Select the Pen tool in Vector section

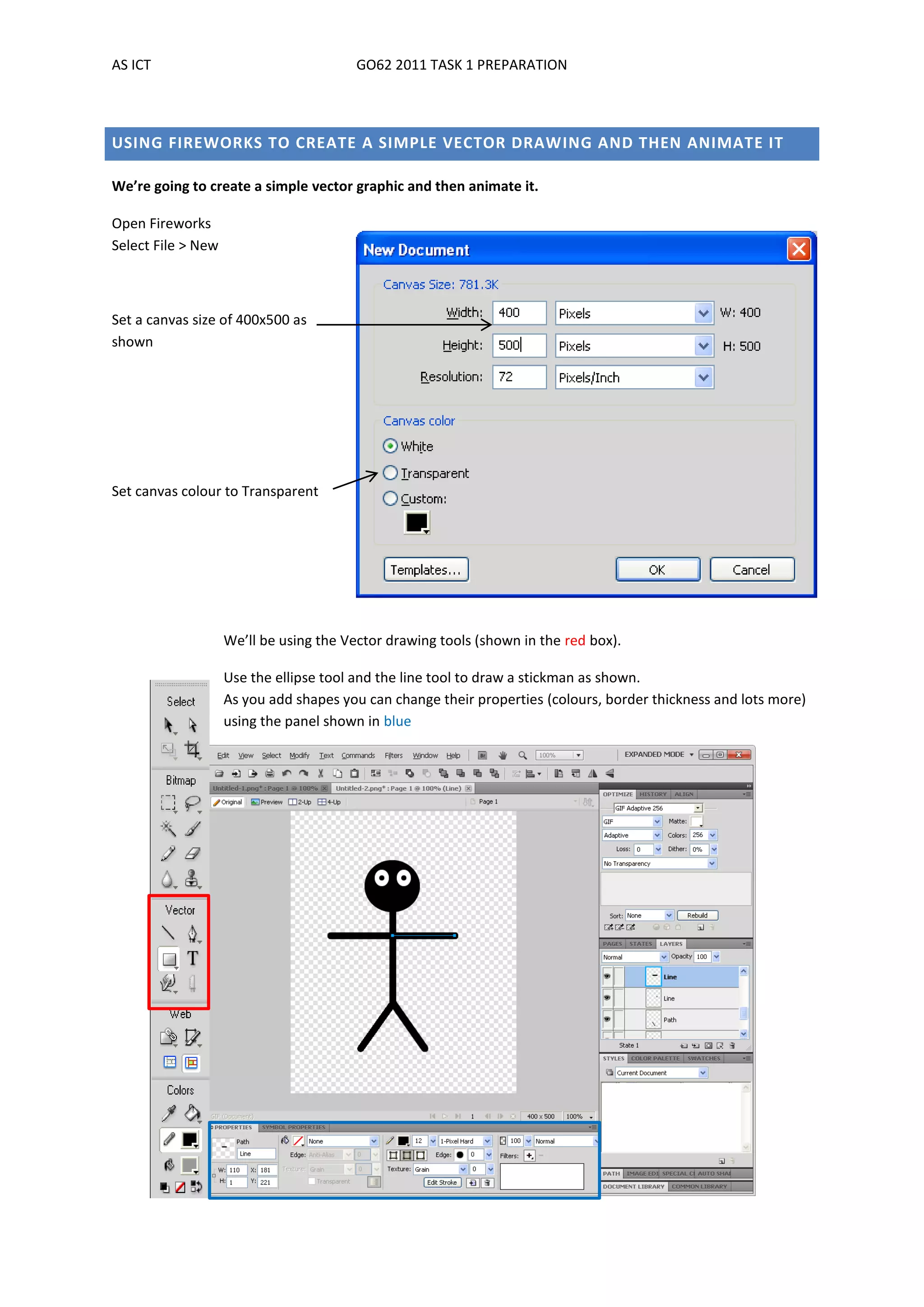tap(192, 933)
